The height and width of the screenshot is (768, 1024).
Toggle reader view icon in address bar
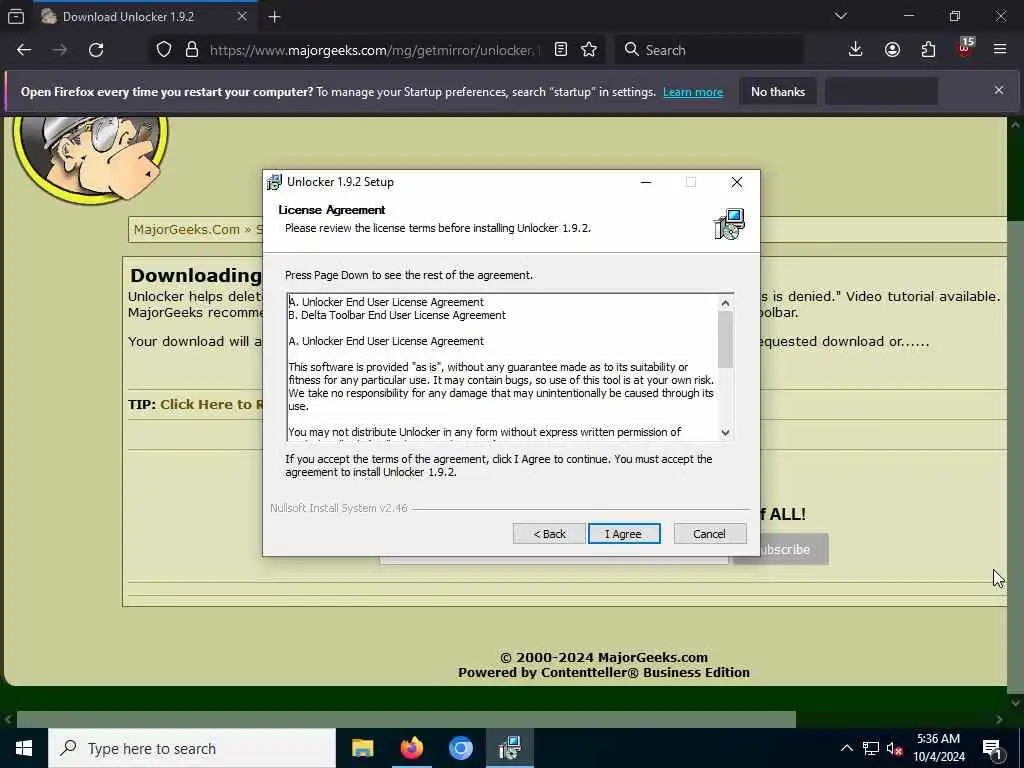(x=560, y=50)
